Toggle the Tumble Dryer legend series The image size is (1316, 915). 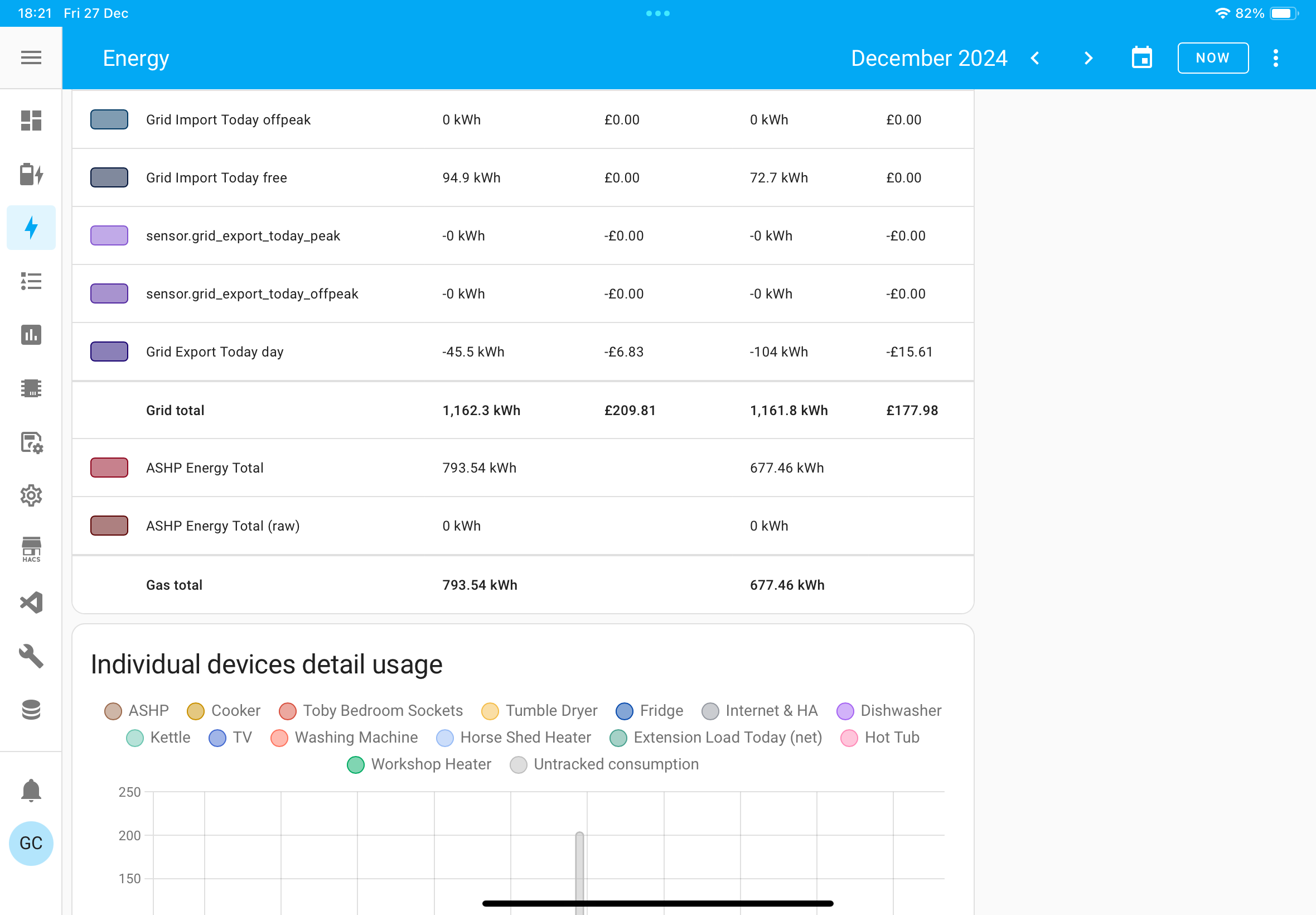(x=539, y=711)
